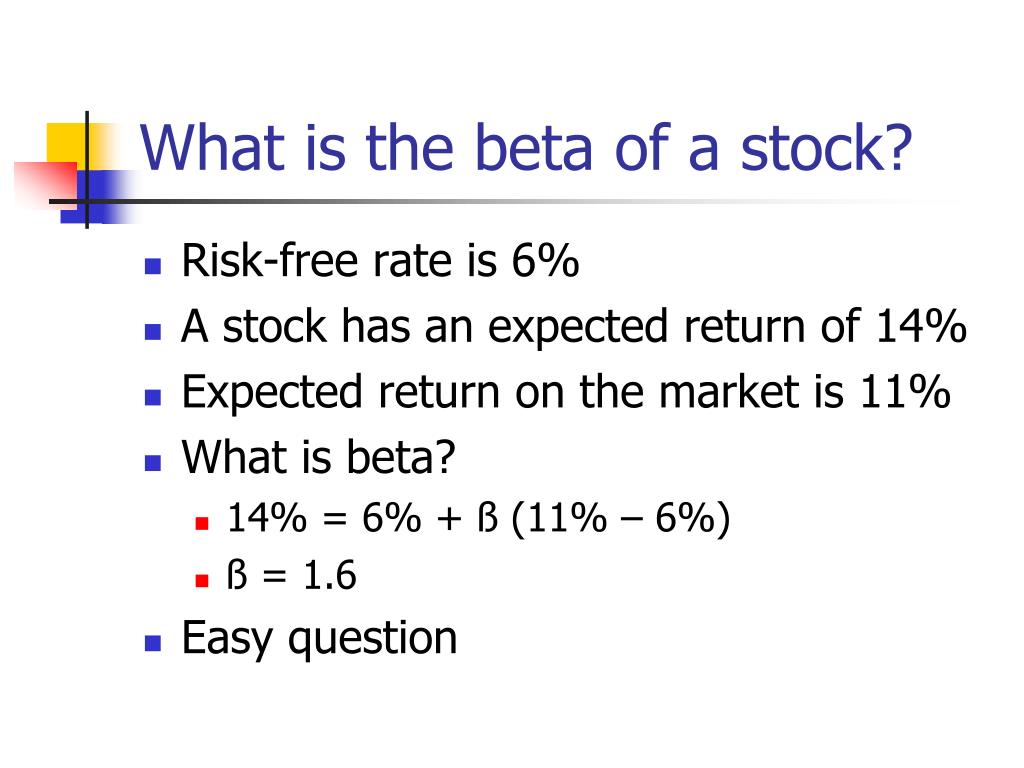Select the line 'Expected return on the market is 11%'

coord(566,392)
